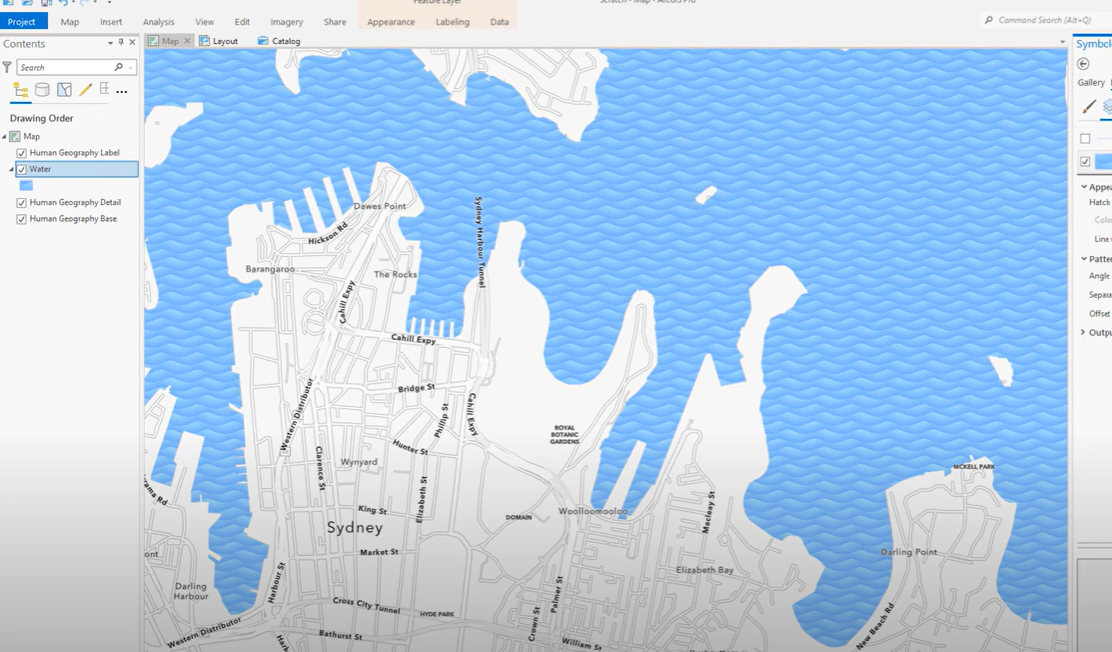Select the List By Drawing Order icon
Viewport: 1112px width, 652px height.
20,89
